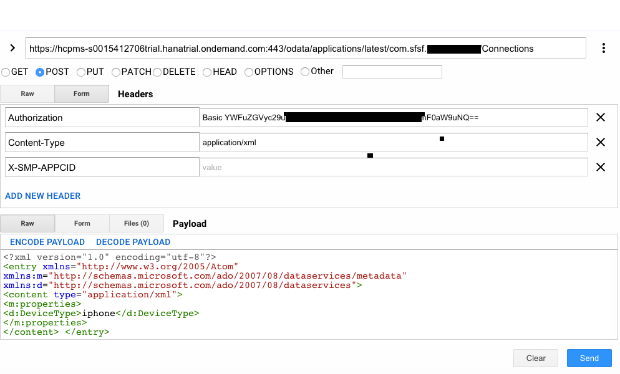Switch Payload to the Raw tab

pos(27,223)
